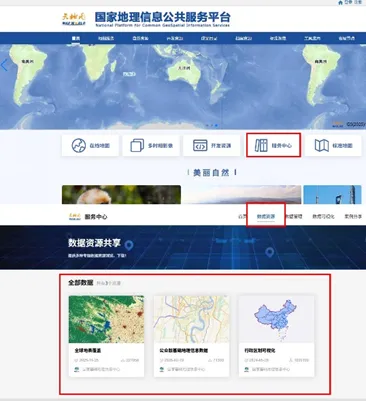Click the date text on 全球地表覆盖 card
366x401 pixels.
coord(89,360)
